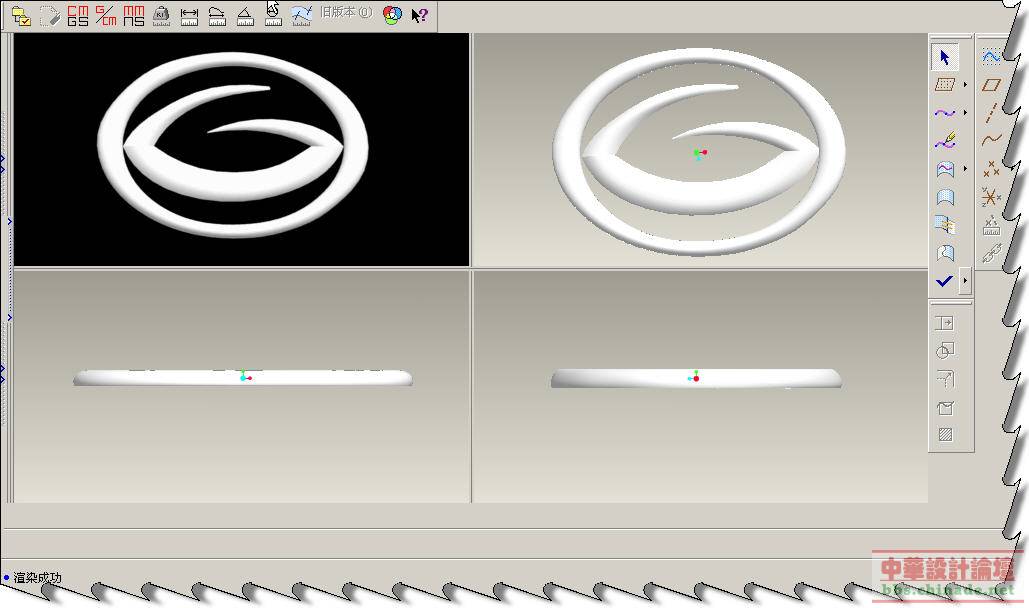Choose the angle measure tool
The height and width of the screenshot is (608, 1029).
point(245,16)
